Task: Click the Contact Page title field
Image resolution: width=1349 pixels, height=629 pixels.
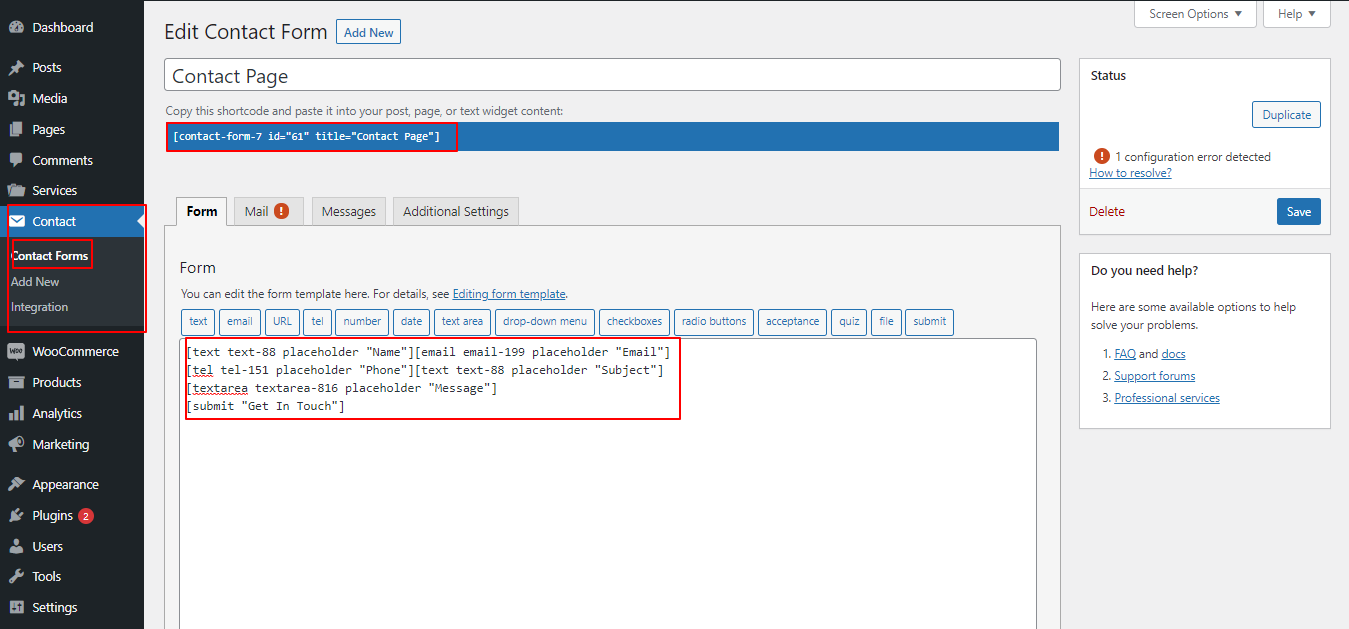Action: coord(612,76)
